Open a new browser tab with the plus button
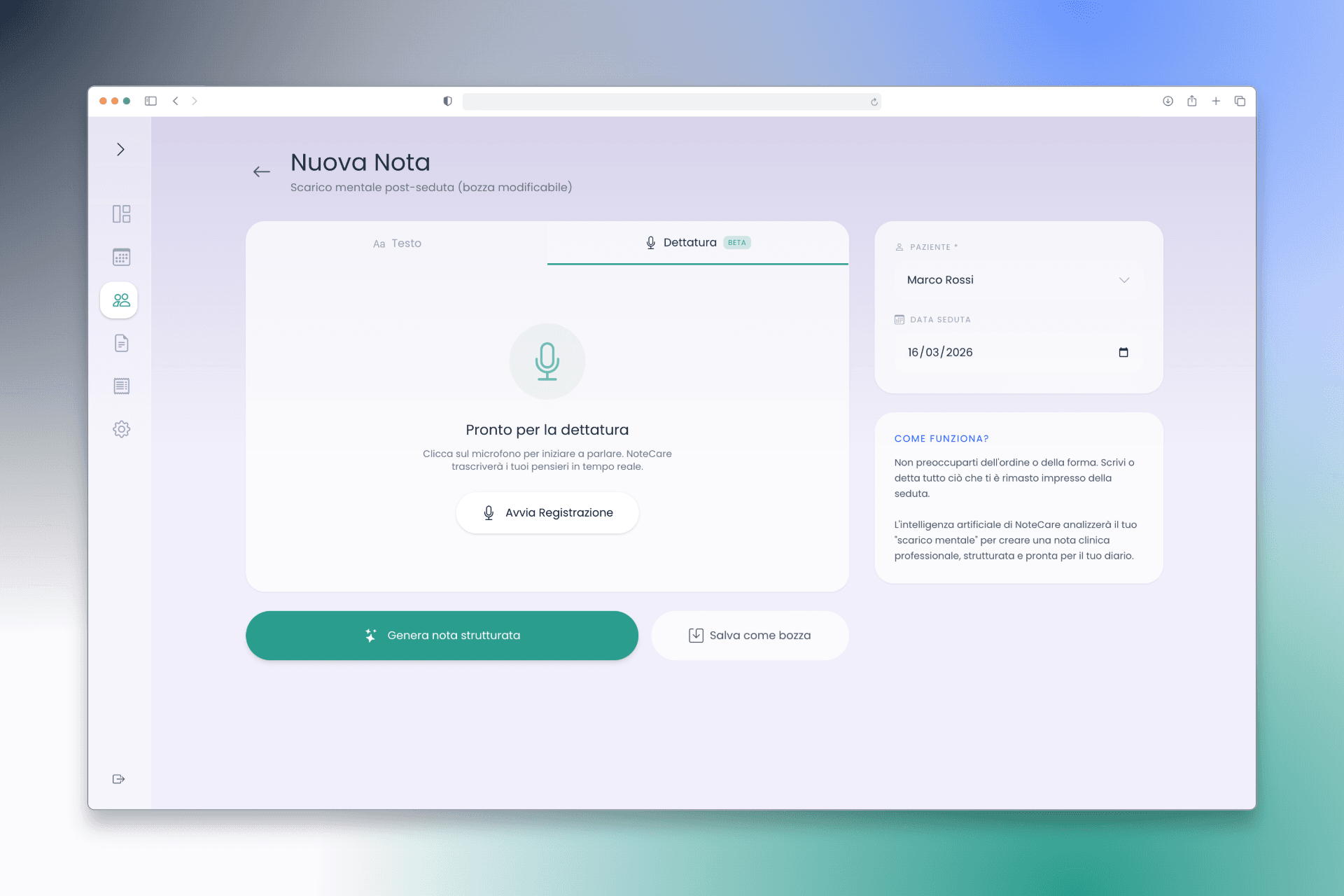Viewport: 1344px width, 896px height. click(x=1216, y=101)
